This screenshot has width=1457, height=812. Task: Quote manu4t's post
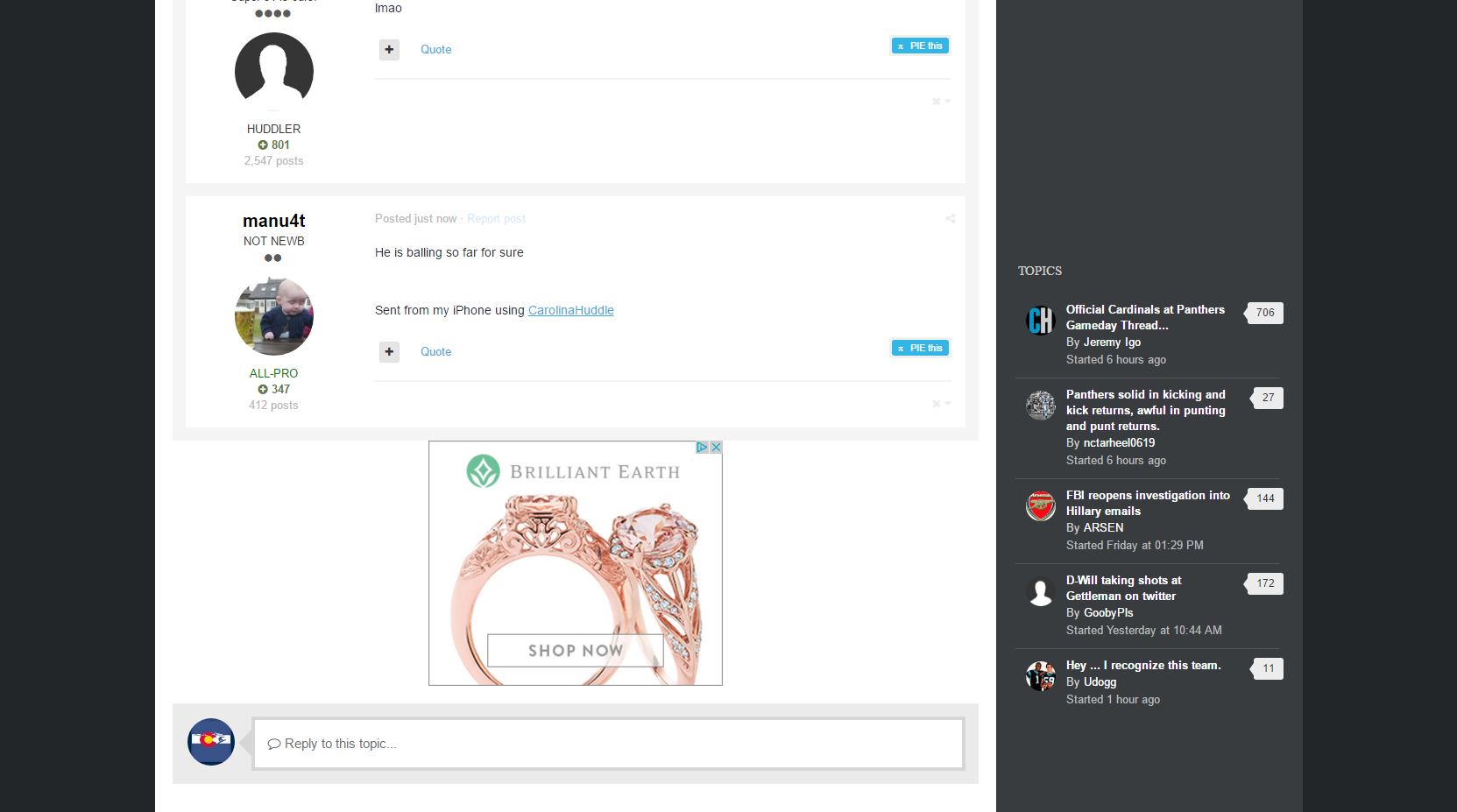[x=435, y=352]
